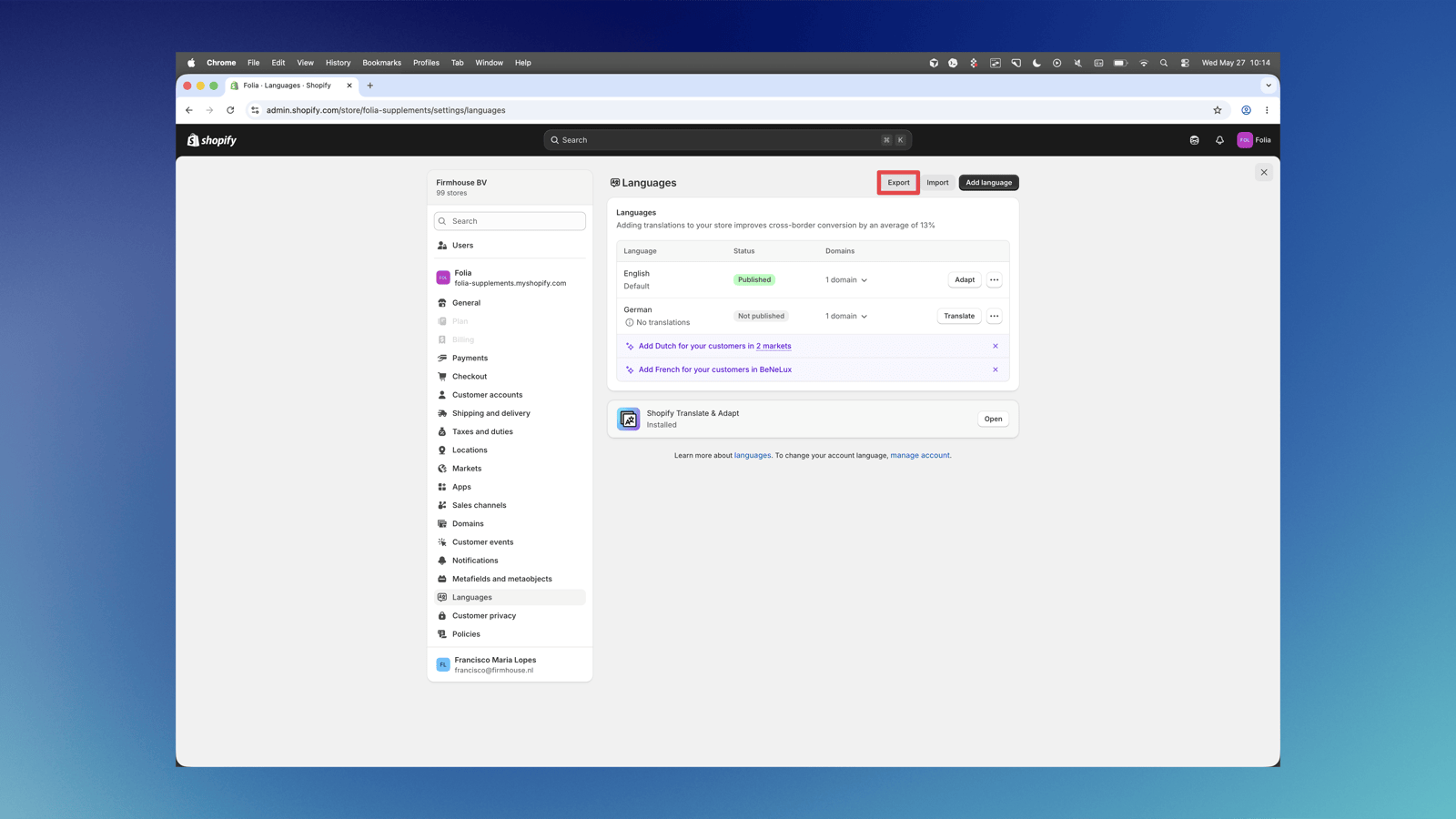Click the Domains icon
The width and height of the screenshot is (1456, 819).
click(x=442, y=523)
